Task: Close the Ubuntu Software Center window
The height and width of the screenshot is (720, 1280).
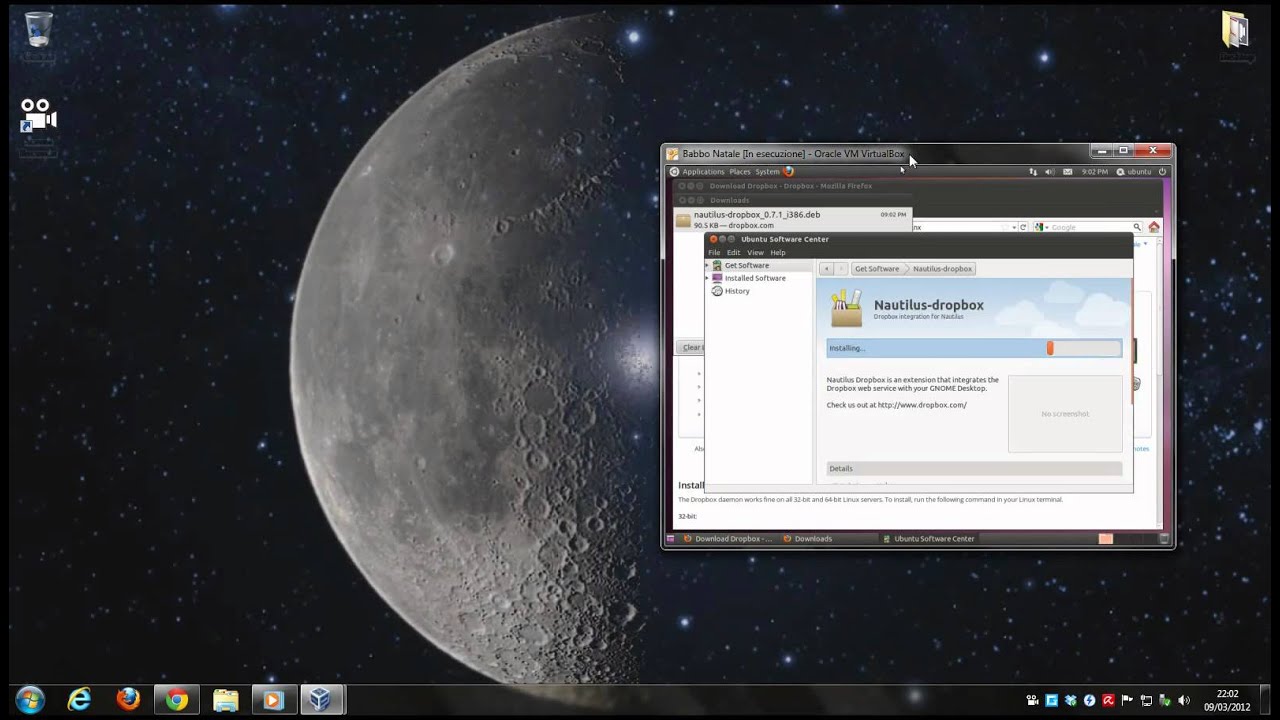Action: point(713,239)
